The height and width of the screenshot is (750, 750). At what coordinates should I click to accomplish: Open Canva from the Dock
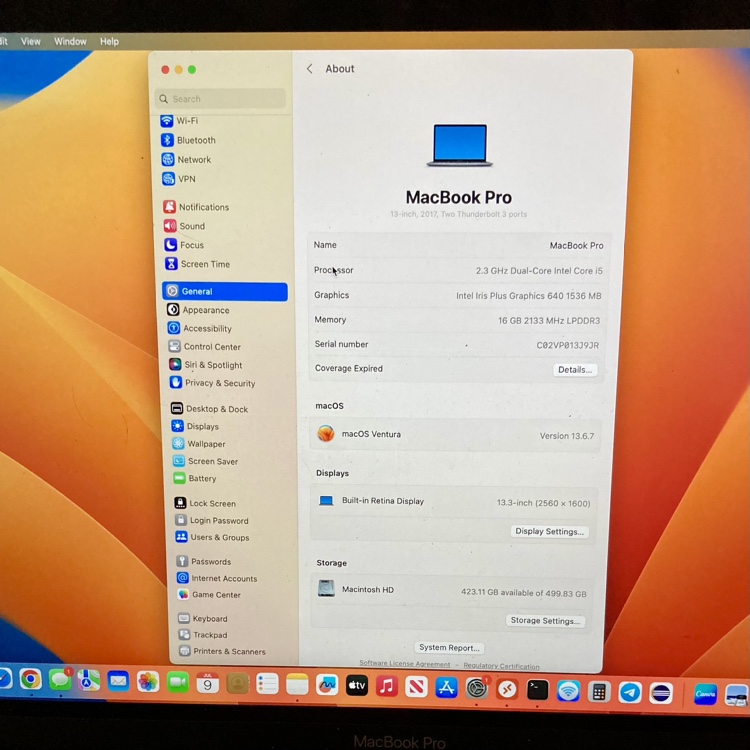[x=706, y=694]
